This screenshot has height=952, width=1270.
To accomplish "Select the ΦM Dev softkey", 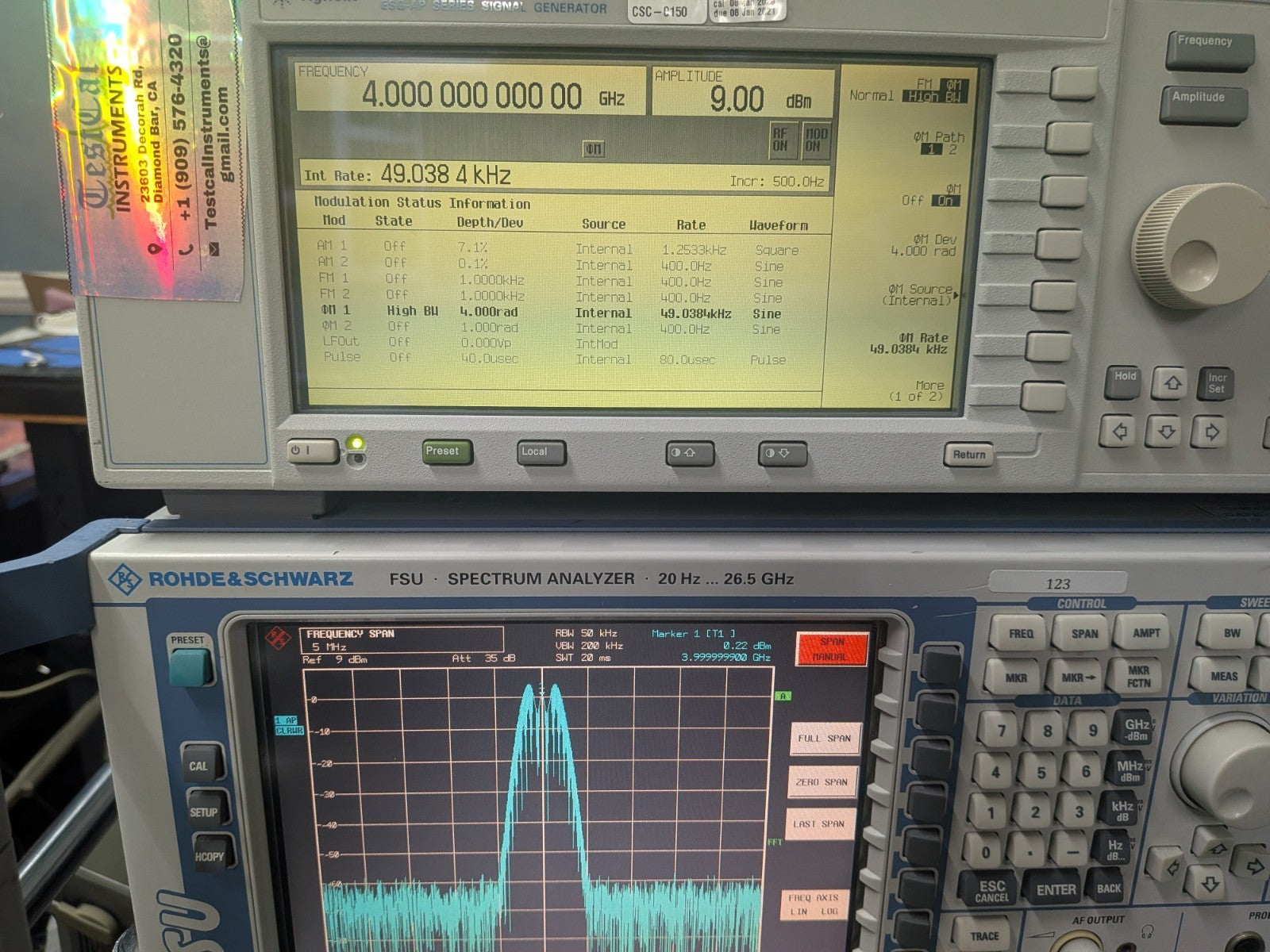I will (x=923, y=245).
